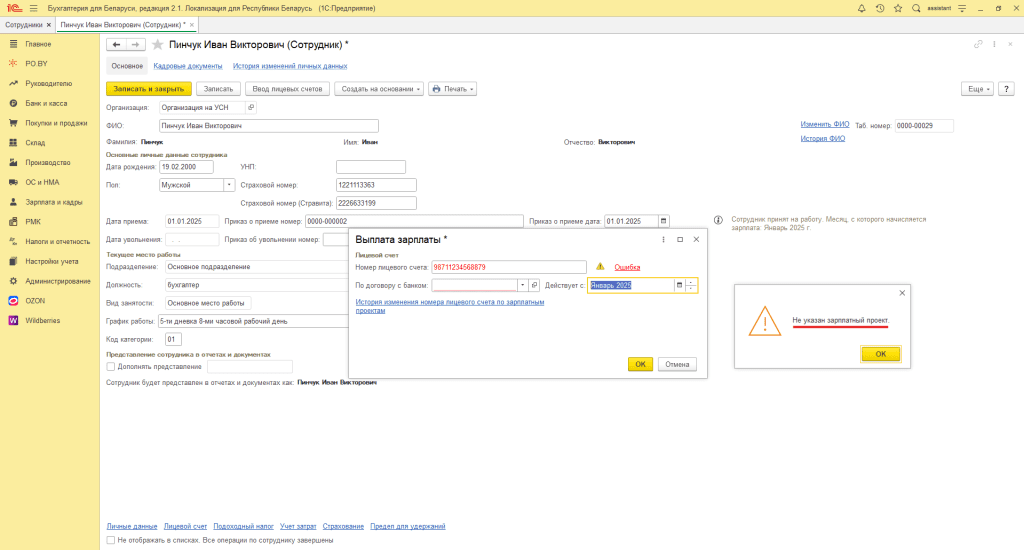Expand the Печать dropdown
Viewport: 1024px width, 550px height.
tap(453, 89)
